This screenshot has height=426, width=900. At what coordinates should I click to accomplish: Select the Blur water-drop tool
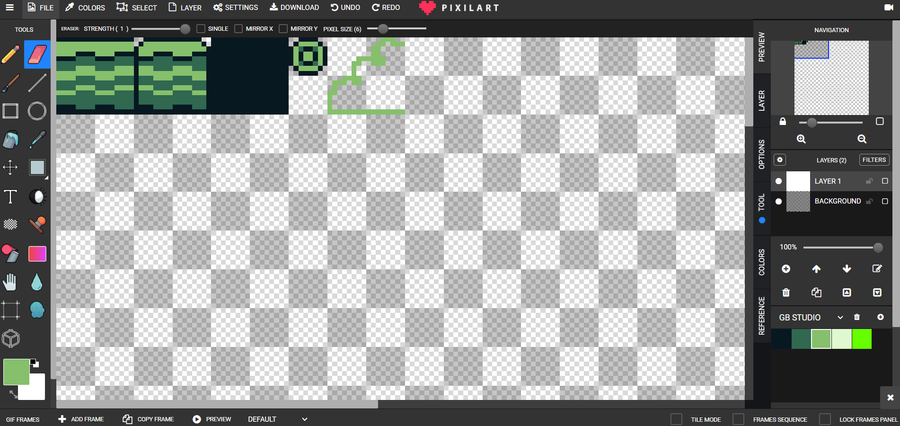click(x=37, y=282)
